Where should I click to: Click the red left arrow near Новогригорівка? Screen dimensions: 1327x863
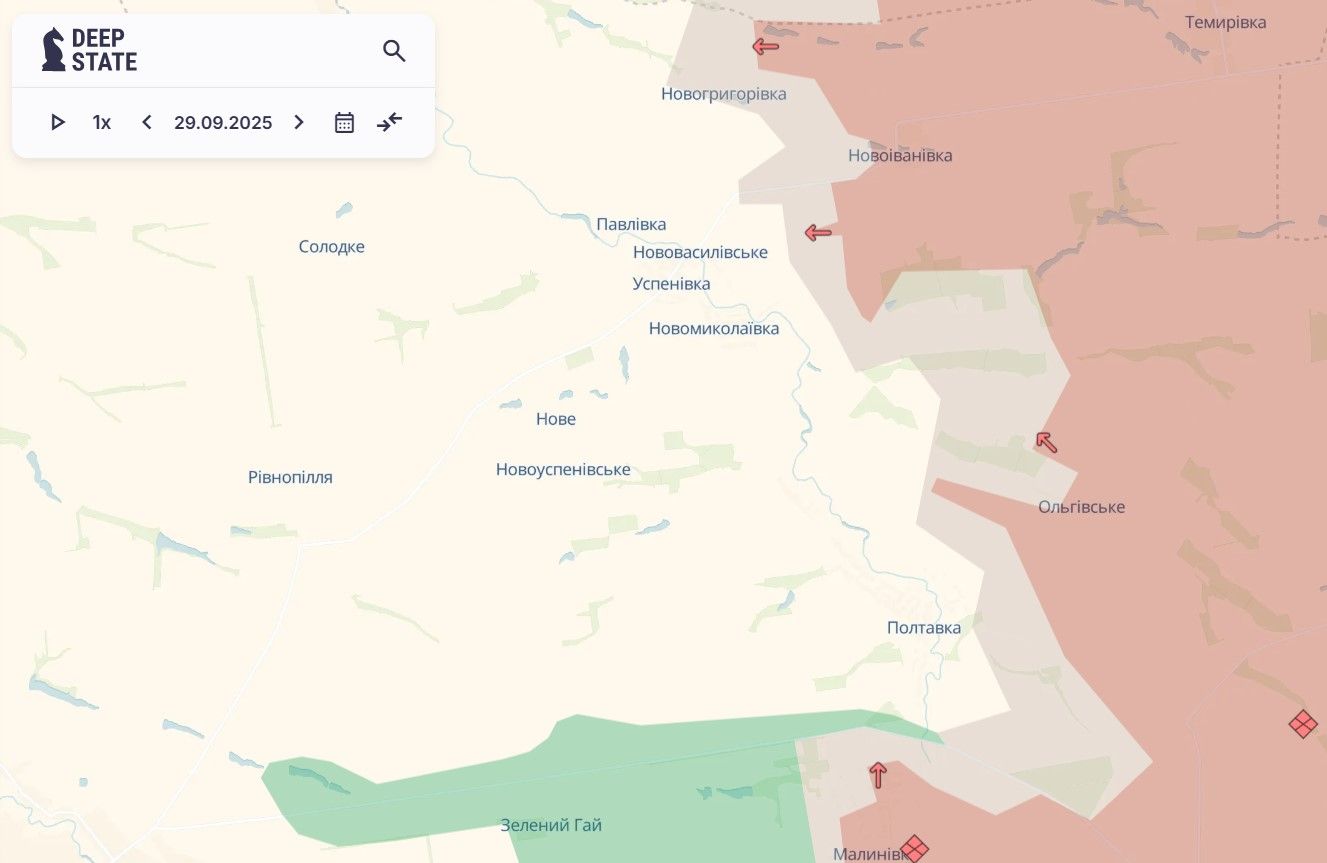[766, 46]
